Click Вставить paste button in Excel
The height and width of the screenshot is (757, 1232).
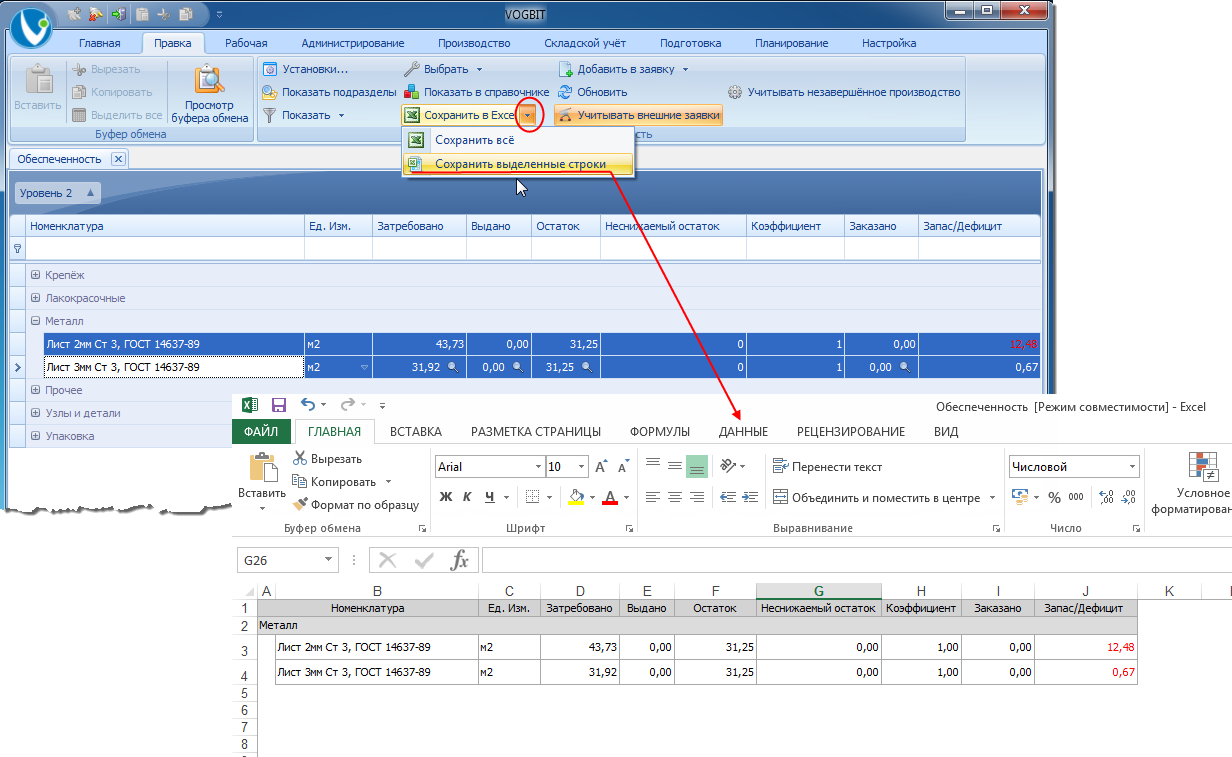pyautogui.click(x=262, y=480)
